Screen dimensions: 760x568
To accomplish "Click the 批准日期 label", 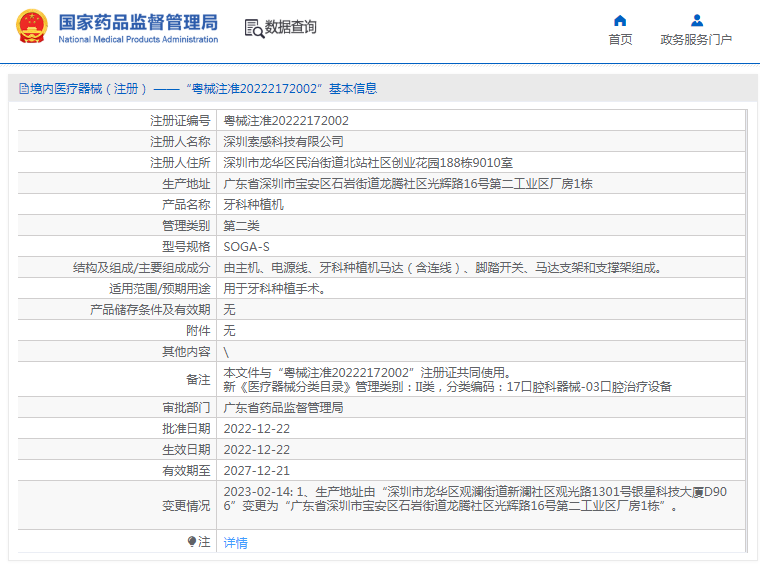I will [x=186, y=429].
